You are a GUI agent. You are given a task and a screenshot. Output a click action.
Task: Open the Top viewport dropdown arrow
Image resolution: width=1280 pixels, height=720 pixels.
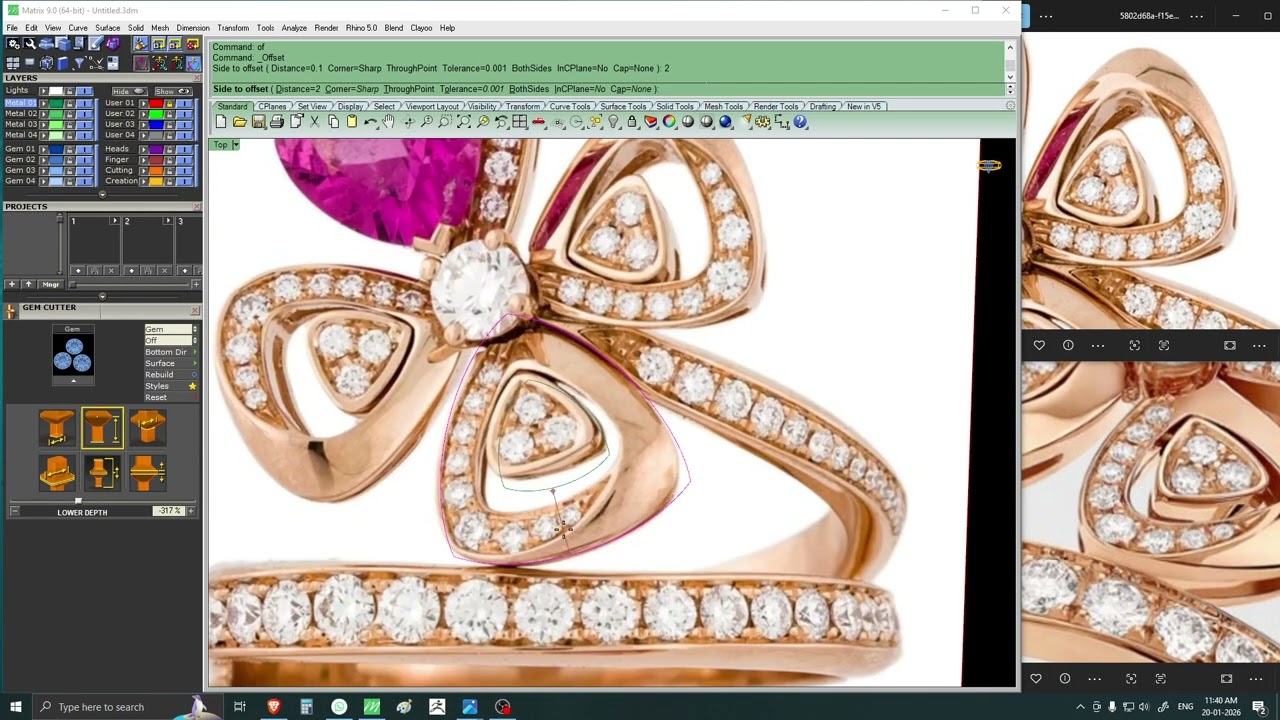coord(235,145)
